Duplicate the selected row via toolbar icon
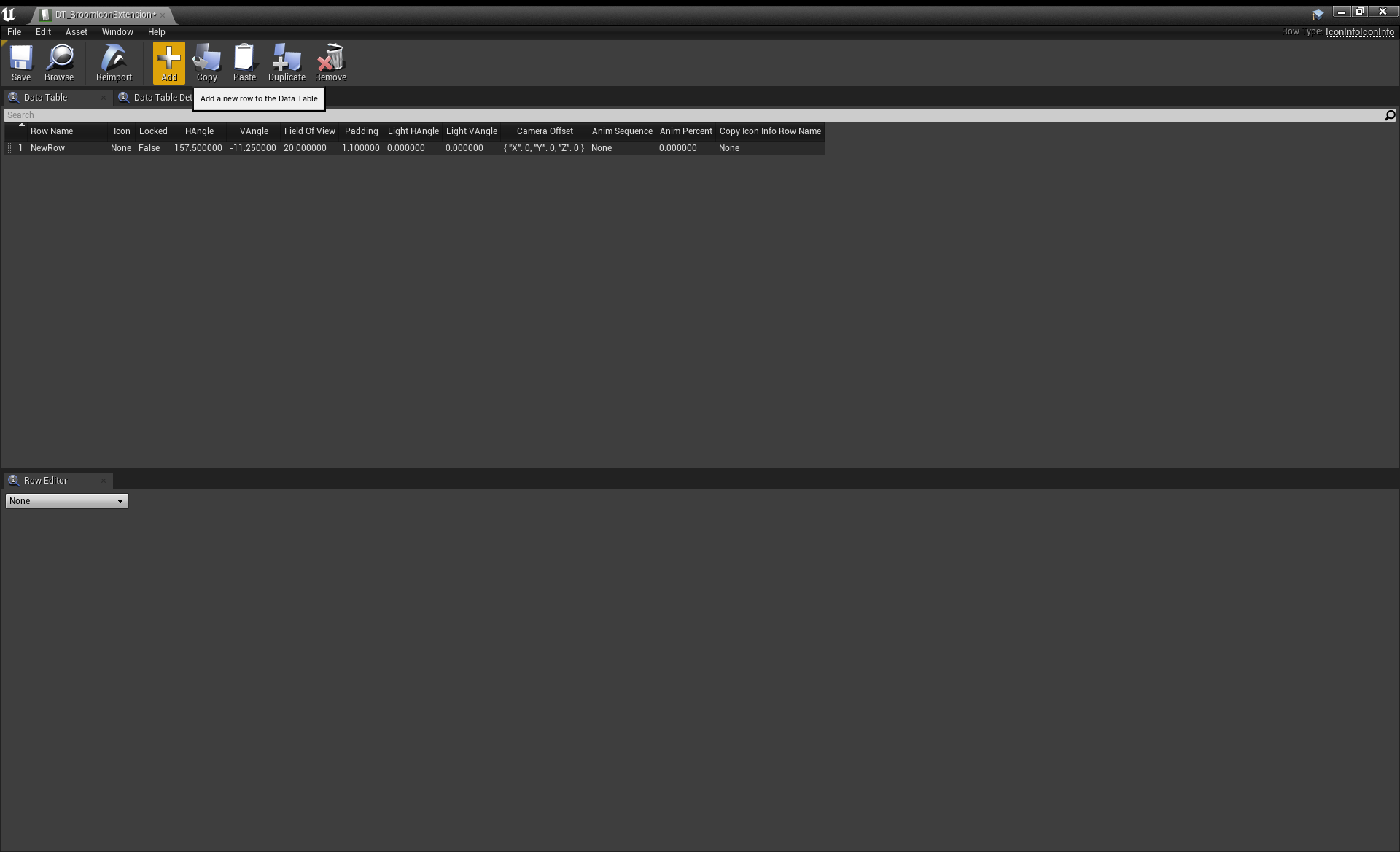The height and width of the screenshot is (852, 1400). (287, 62)
